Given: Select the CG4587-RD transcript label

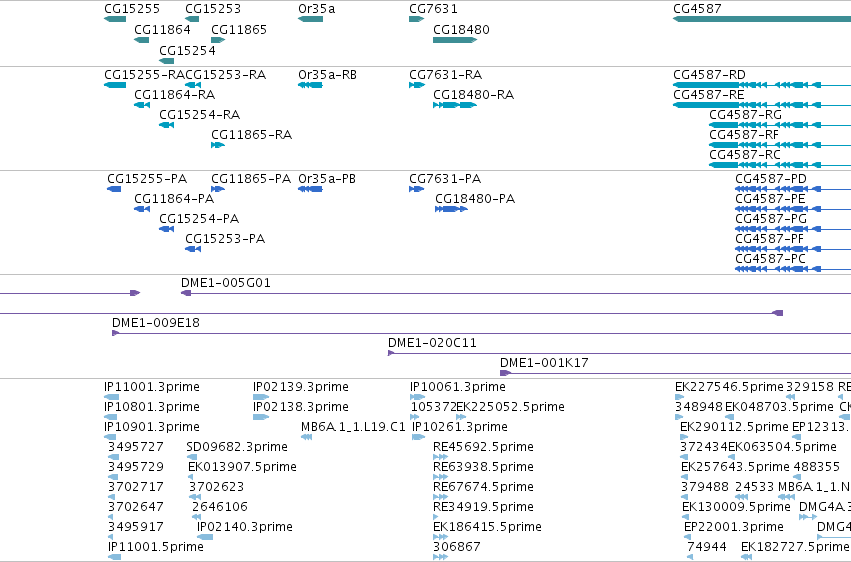Looking at the screenshot, I should tap(709, 74).
